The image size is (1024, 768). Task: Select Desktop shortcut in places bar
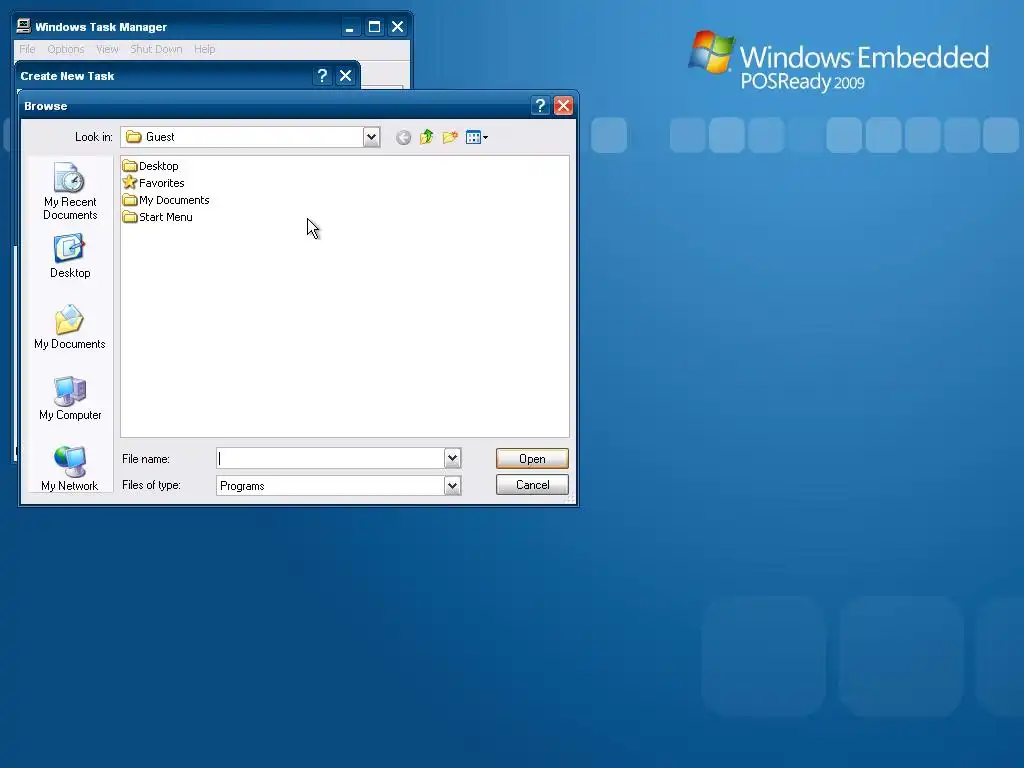70,257
